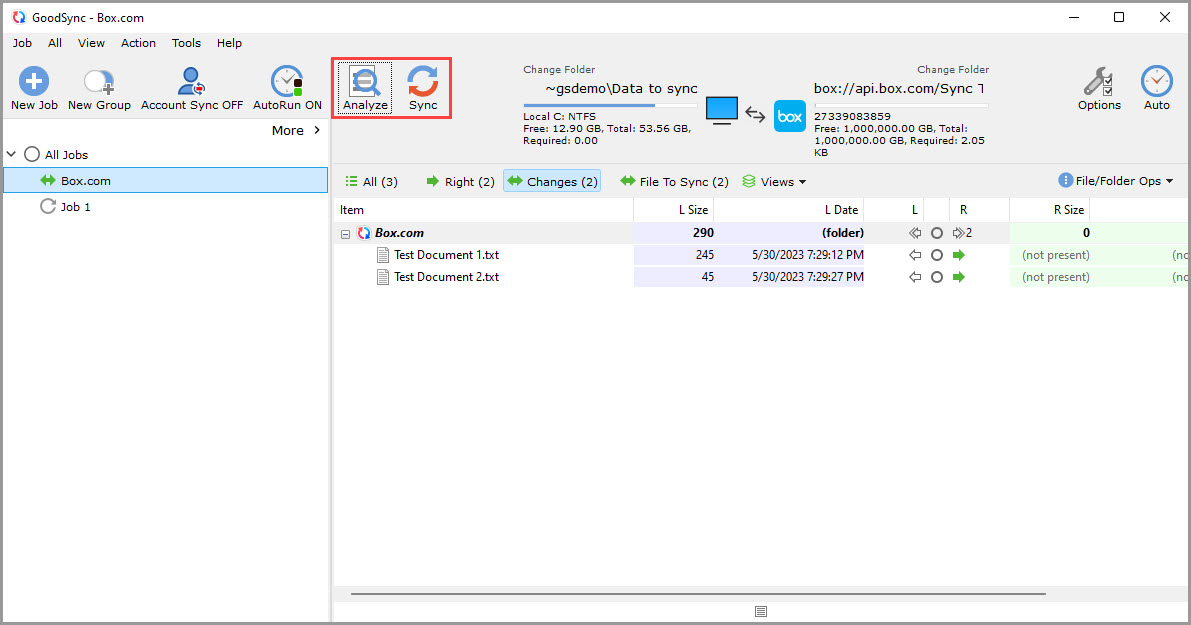Open the Tools menu
Screen dimensions: 1191x625
tap(186, 43)
